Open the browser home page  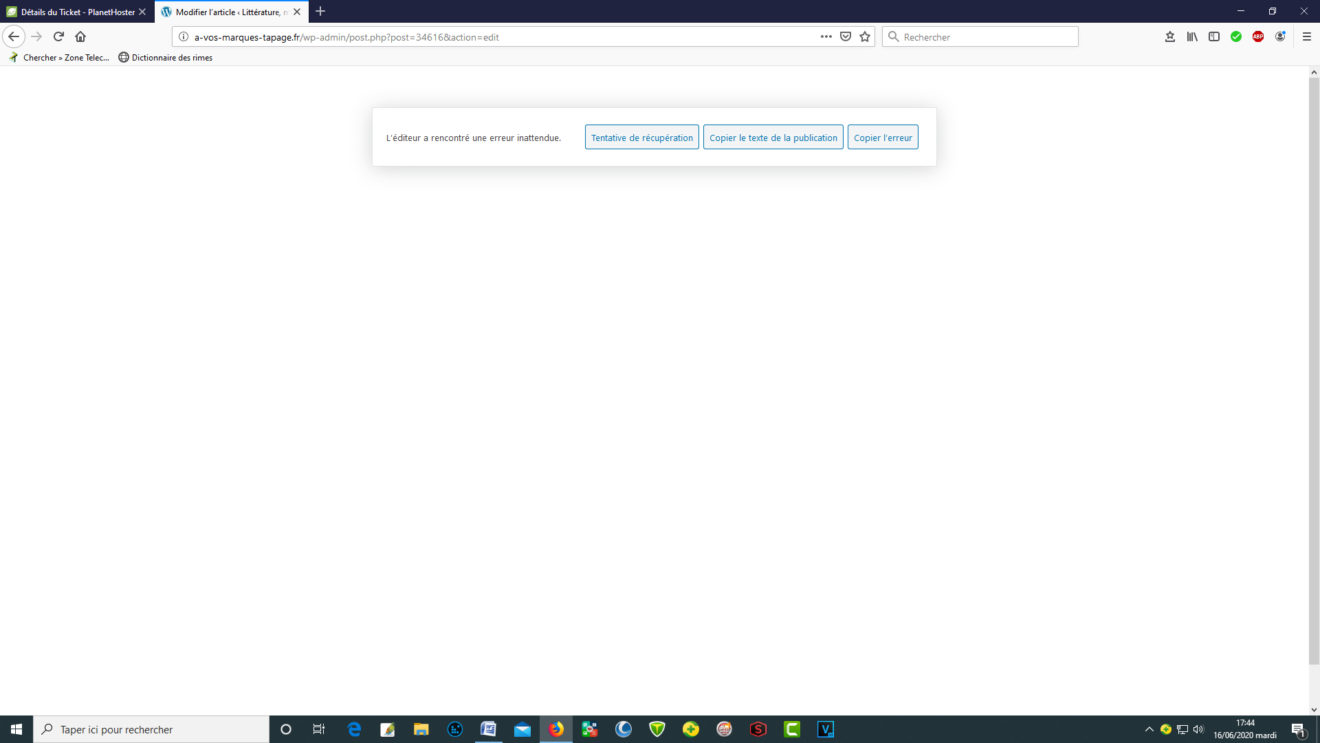point(80,36)
